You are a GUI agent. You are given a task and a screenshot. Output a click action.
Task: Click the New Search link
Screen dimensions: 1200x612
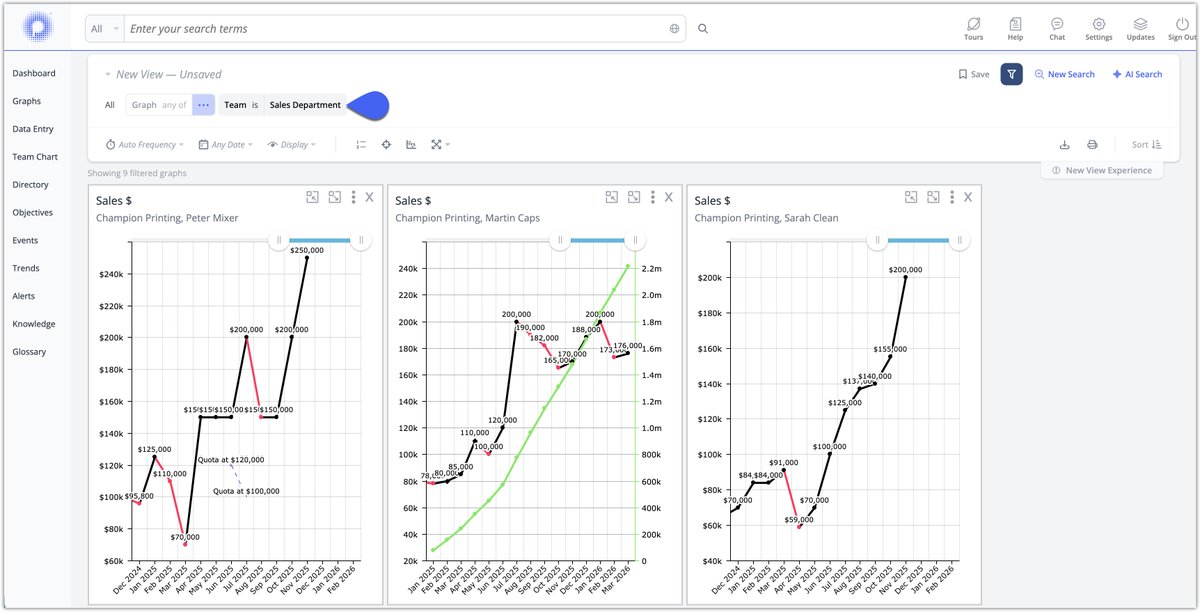click(x=1064, y=74)
